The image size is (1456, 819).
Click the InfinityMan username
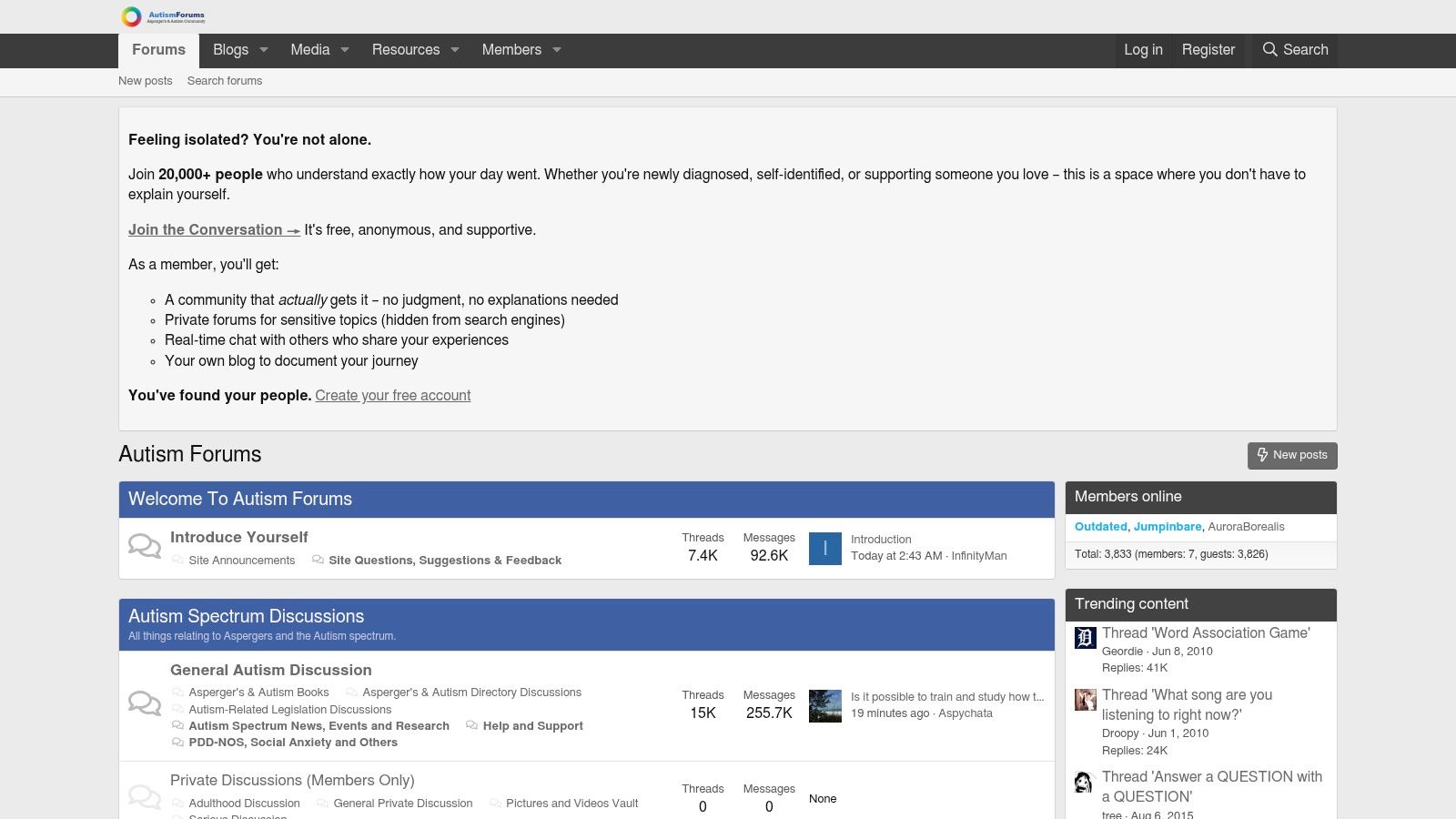(979, 556)
